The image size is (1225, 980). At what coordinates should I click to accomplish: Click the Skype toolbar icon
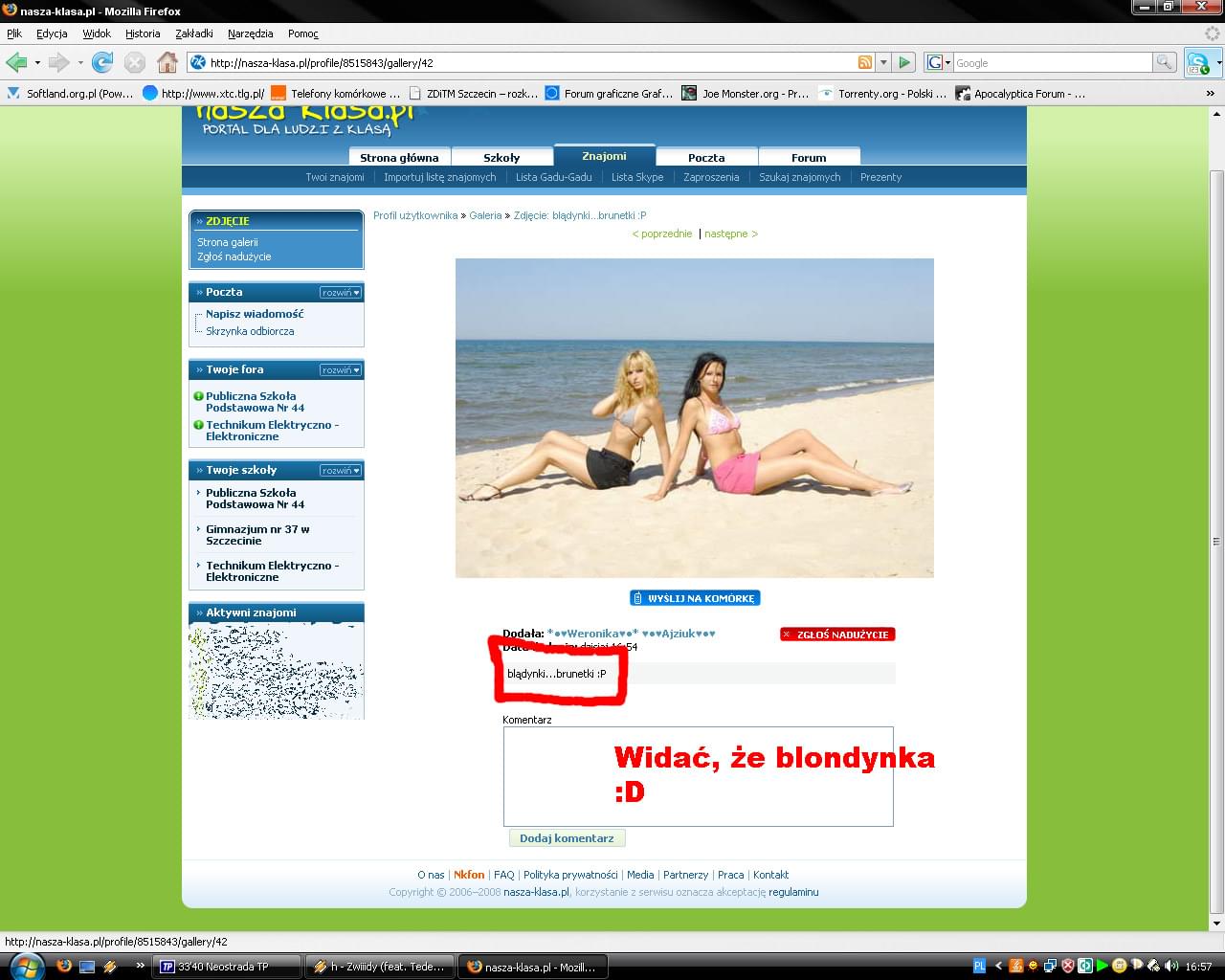coord(1197,64)
